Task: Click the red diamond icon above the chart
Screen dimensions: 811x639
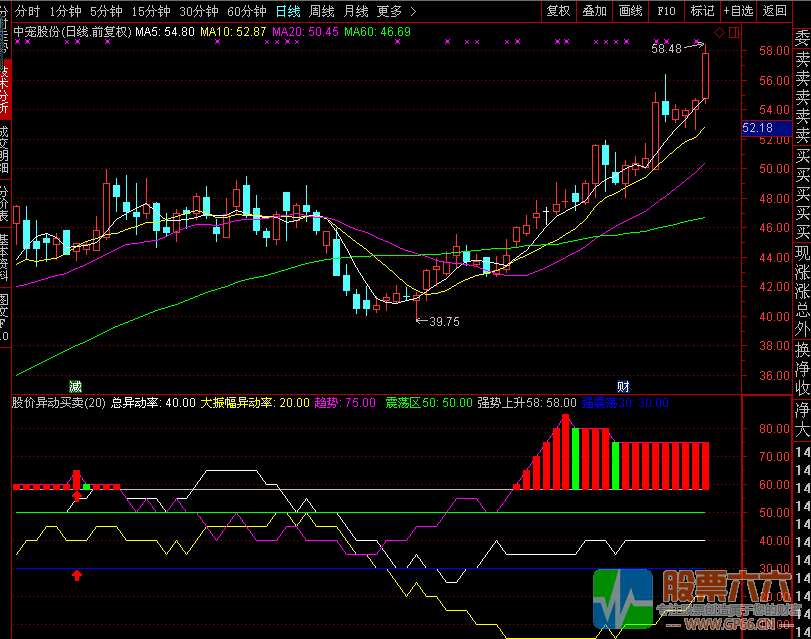Action: click(719, 33)
